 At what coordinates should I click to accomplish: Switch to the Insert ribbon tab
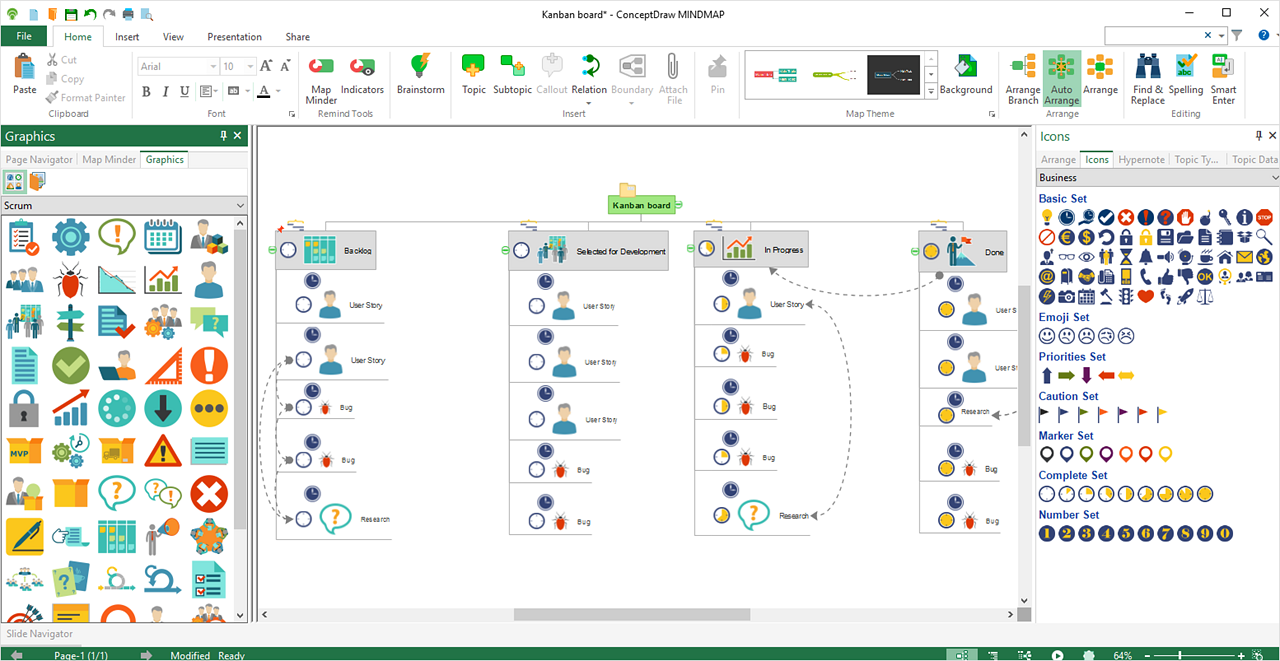click(127, 37)
